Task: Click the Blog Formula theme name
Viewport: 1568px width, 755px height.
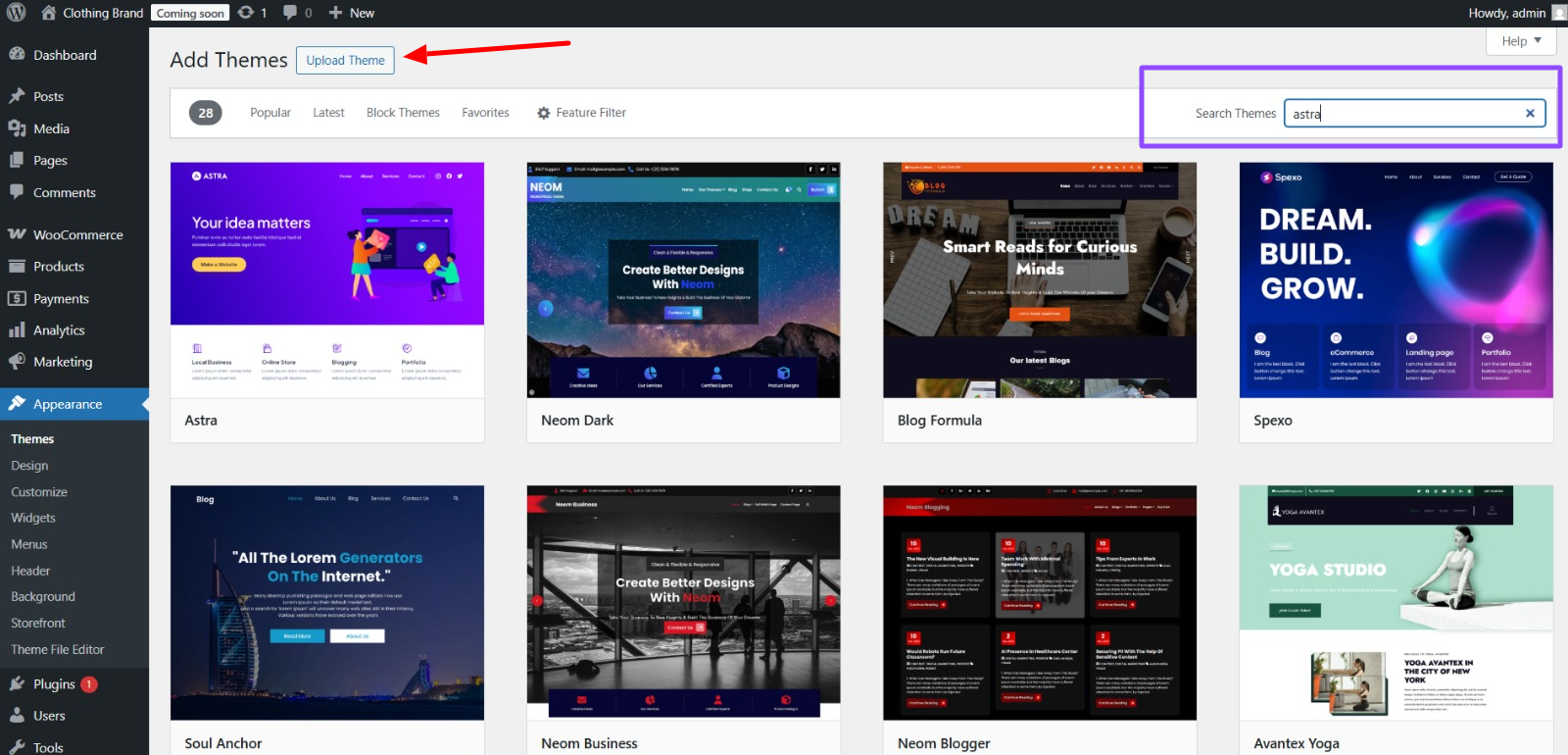Action: pyautogui.click(x=940, y=420)
